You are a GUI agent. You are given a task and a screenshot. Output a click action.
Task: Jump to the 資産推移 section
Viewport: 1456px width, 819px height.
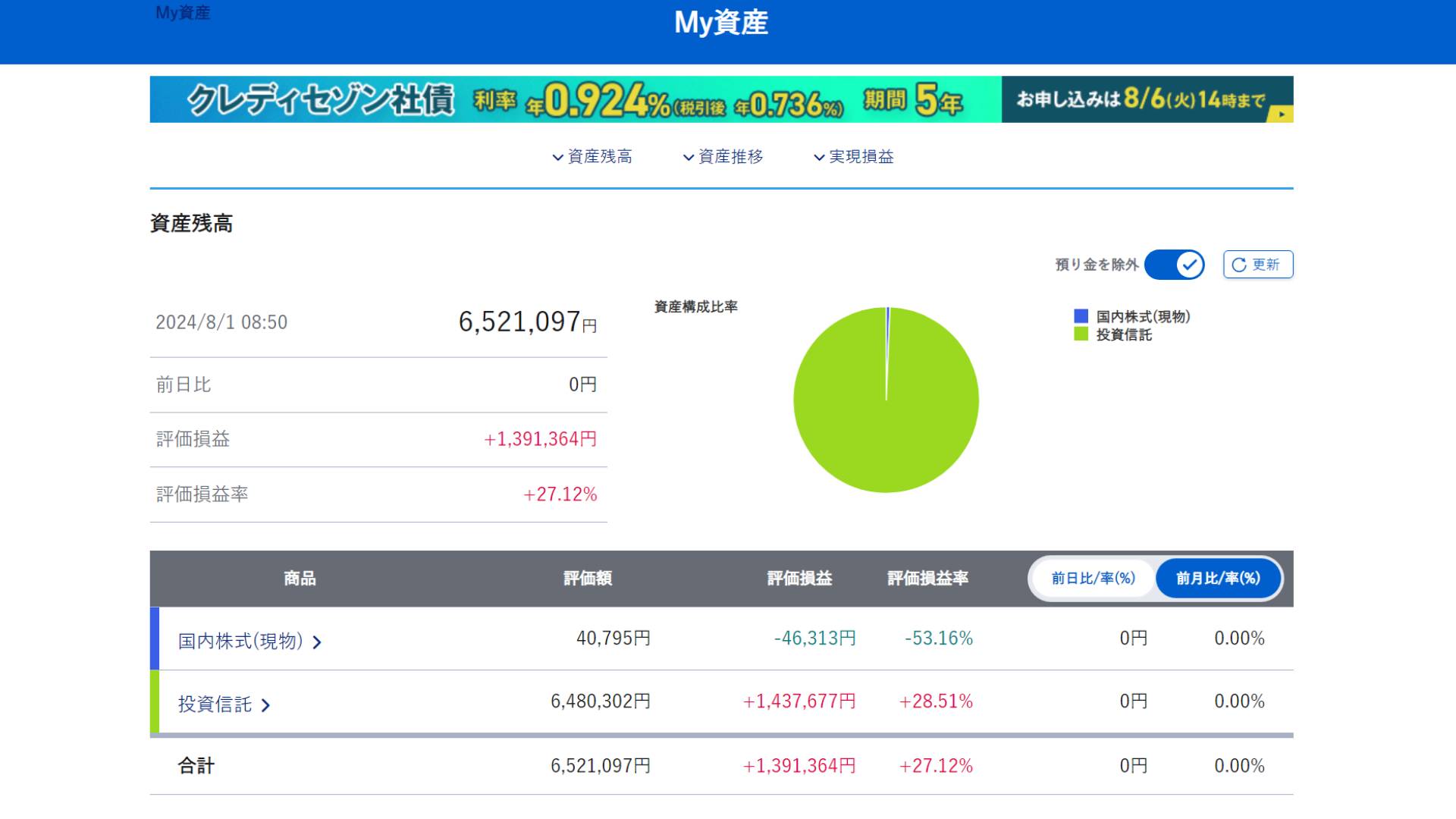[723, 157]
